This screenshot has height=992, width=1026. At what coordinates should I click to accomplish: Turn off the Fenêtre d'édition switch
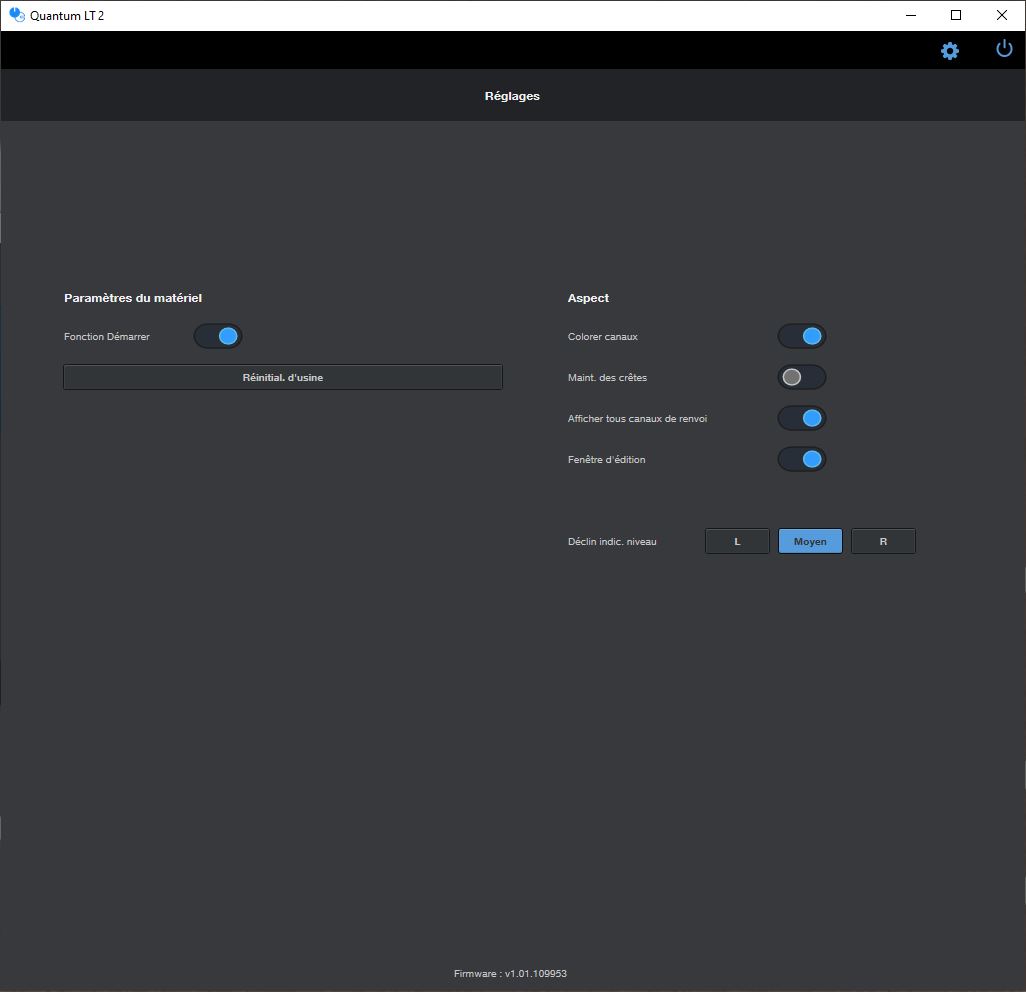point(802,459)
